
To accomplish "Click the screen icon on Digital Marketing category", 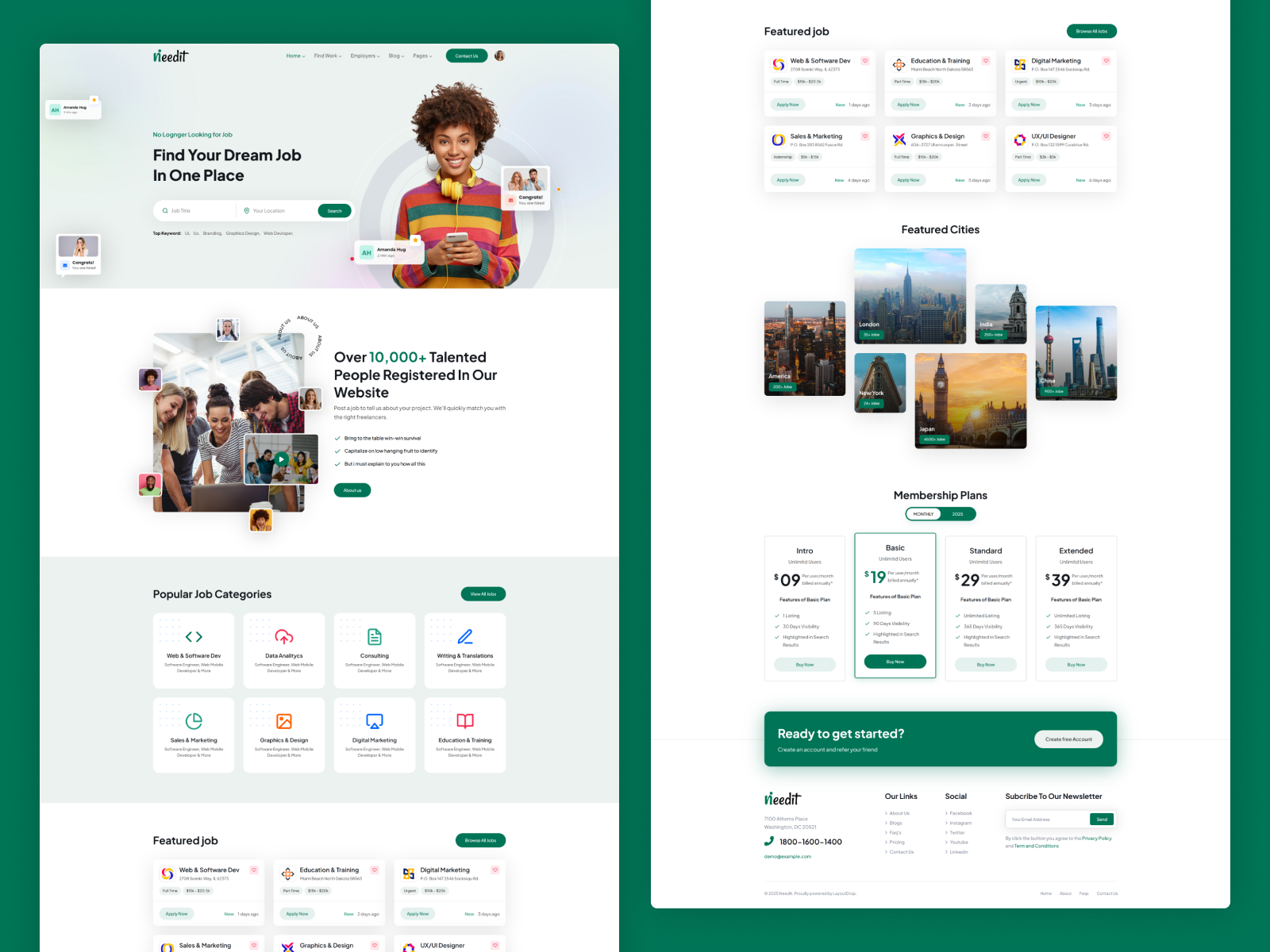I will [375, 720].
